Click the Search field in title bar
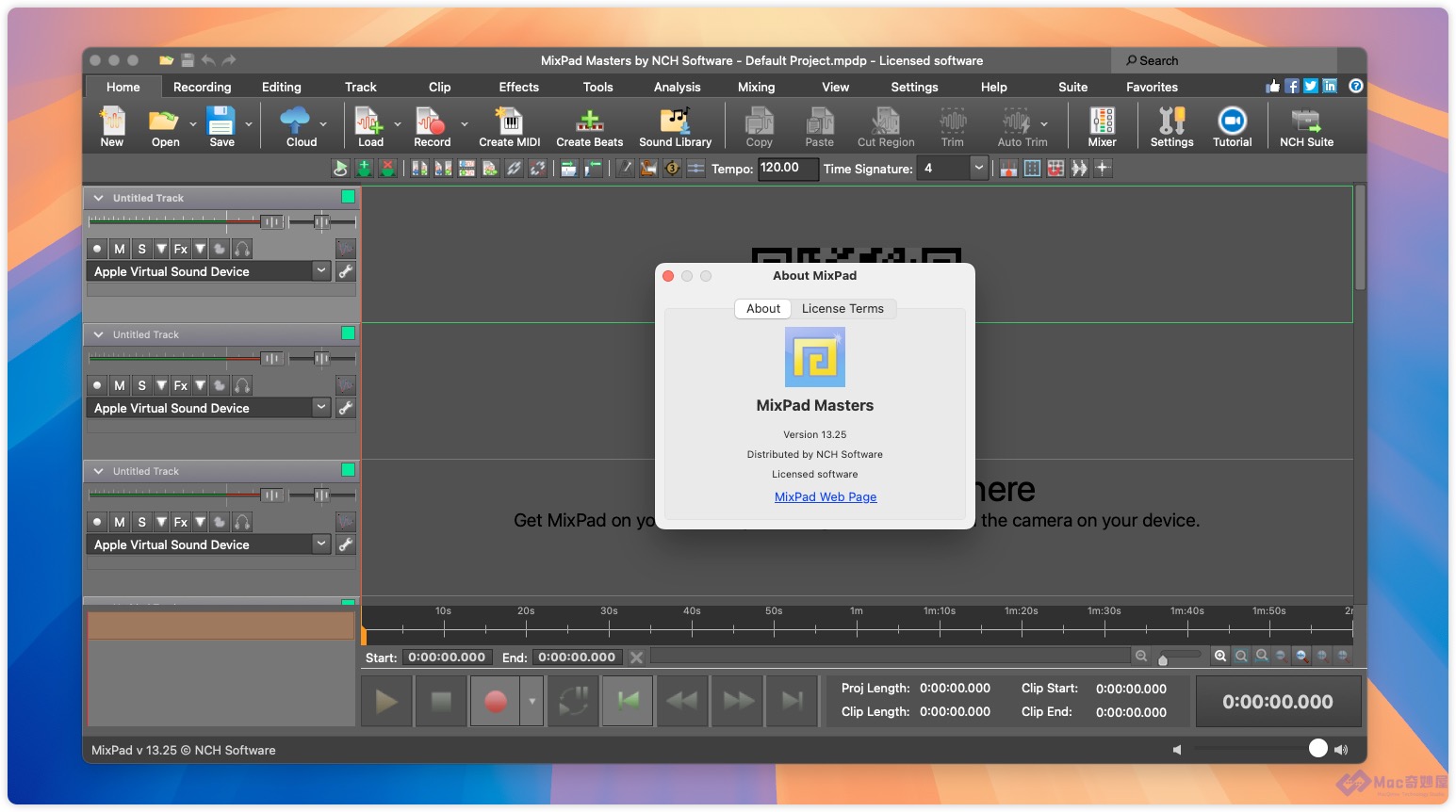The height and width of the screenshot is (812, 1456). tap(1223, 60)
